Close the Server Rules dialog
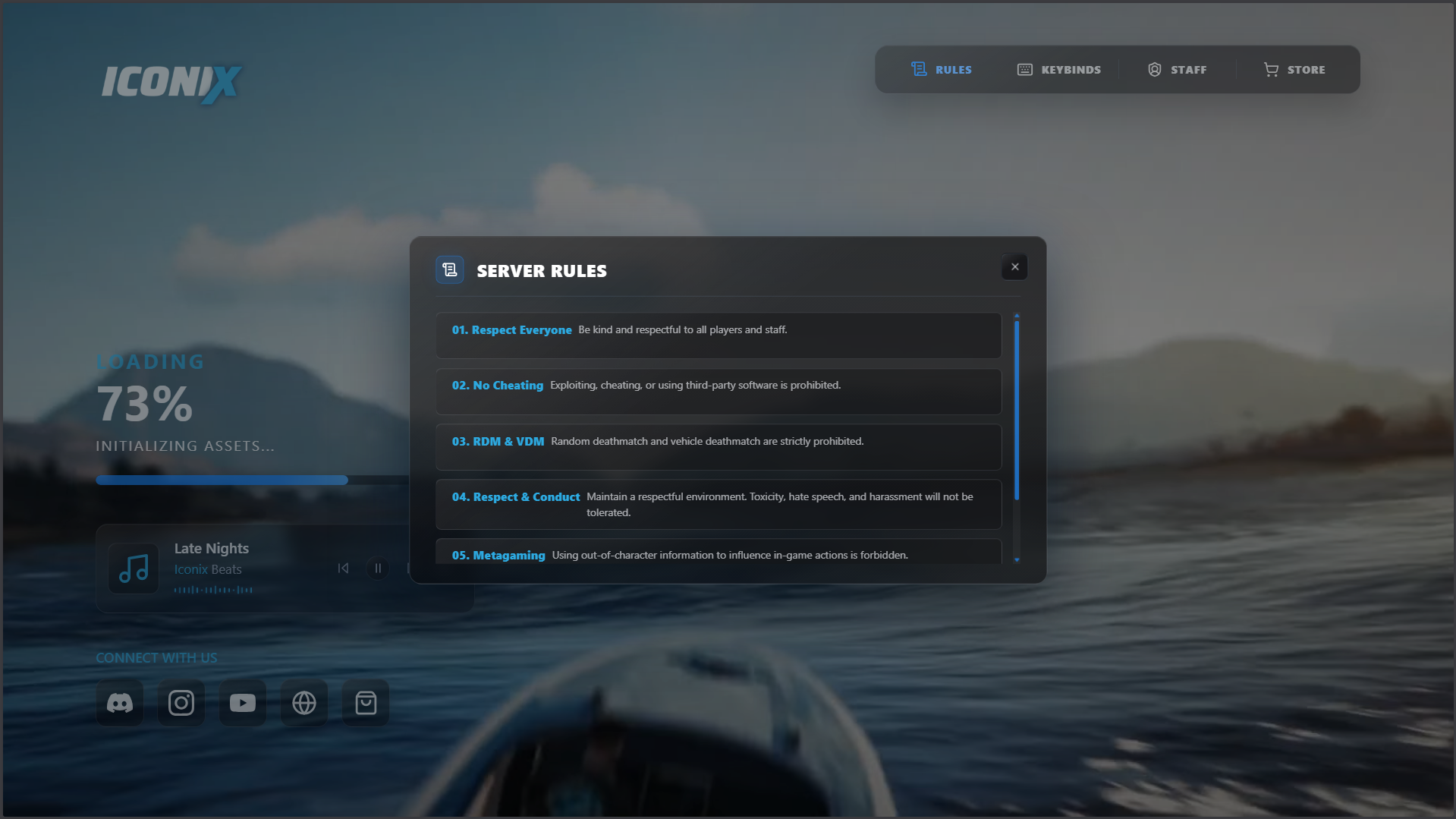Screen dimensions: 1456x819 coord(1014,267)
